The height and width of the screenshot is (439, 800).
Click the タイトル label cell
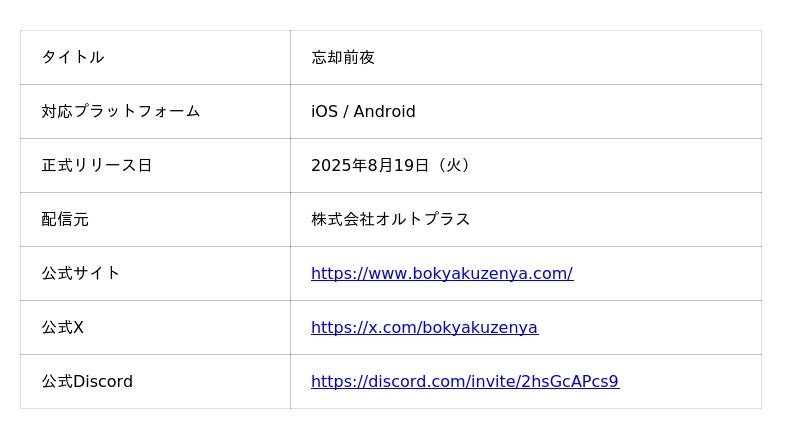pos(73,58)
